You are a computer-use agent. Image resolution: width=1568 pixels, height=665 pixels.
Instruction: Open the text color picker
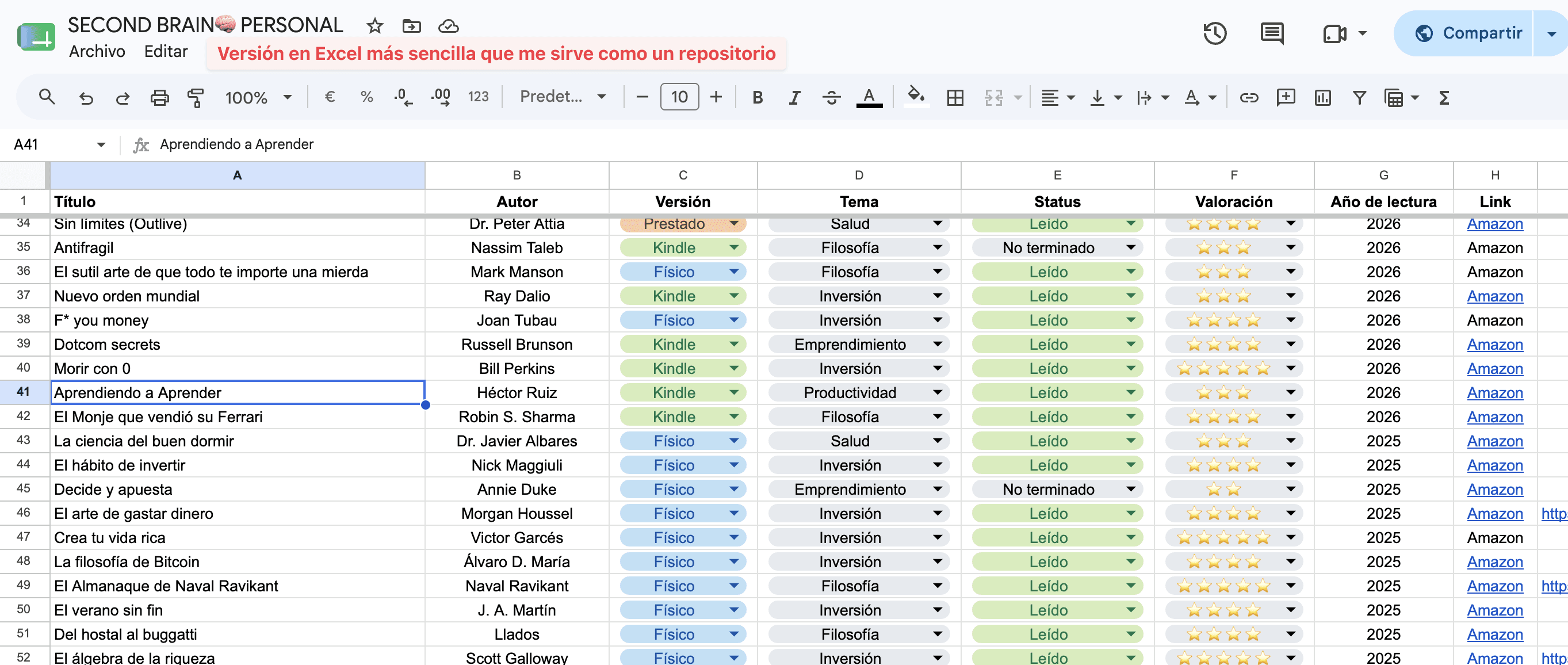click(x=869, y=97)
